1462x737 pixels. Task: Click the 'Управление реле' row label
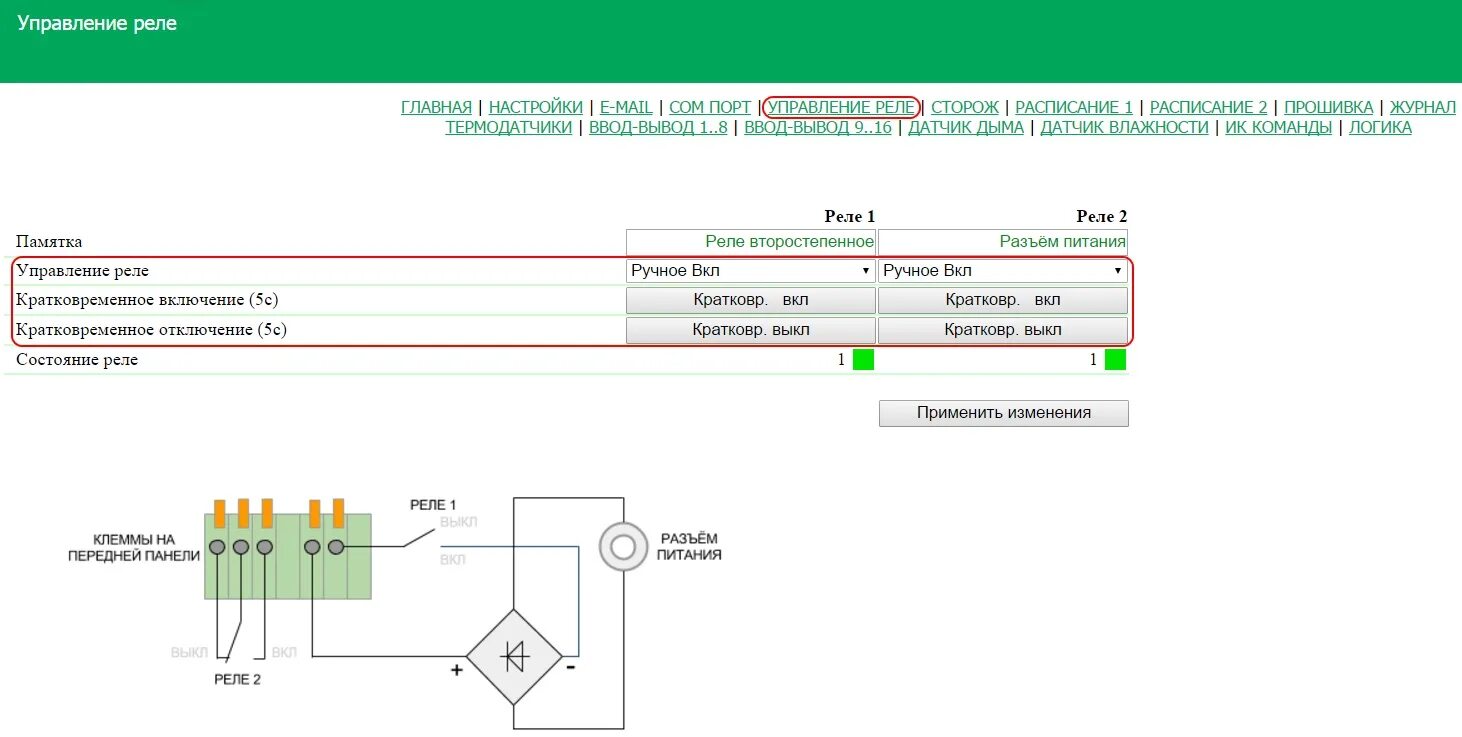tap(83, 271)
